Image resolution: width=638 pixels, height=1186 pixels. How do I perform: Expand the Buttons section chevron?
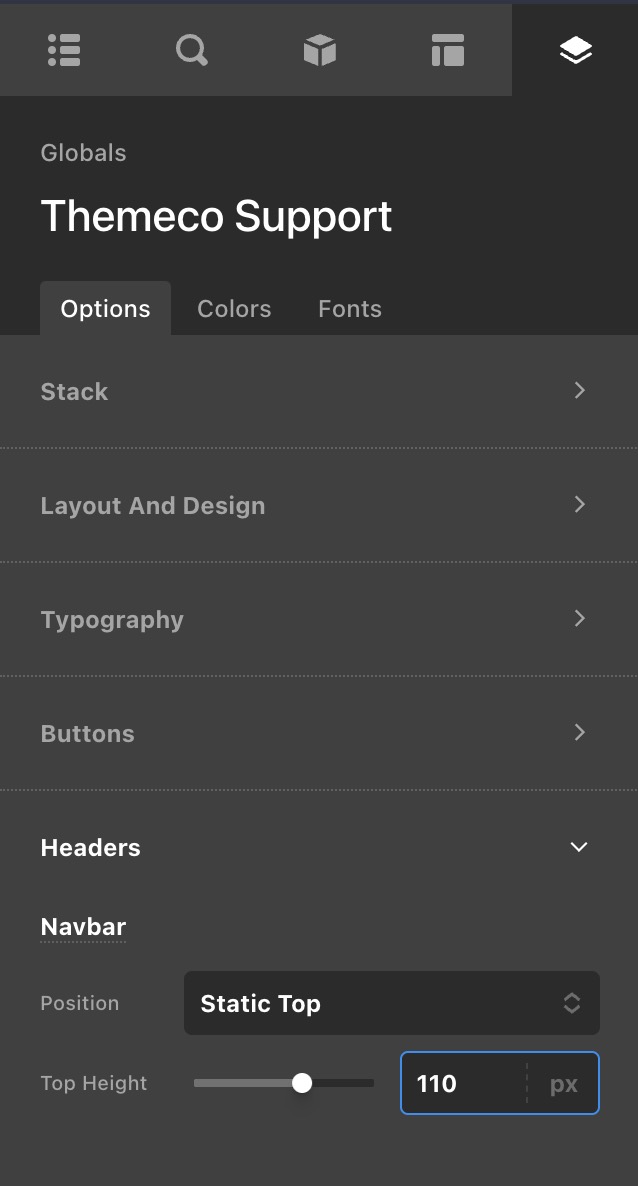(579, 732)
